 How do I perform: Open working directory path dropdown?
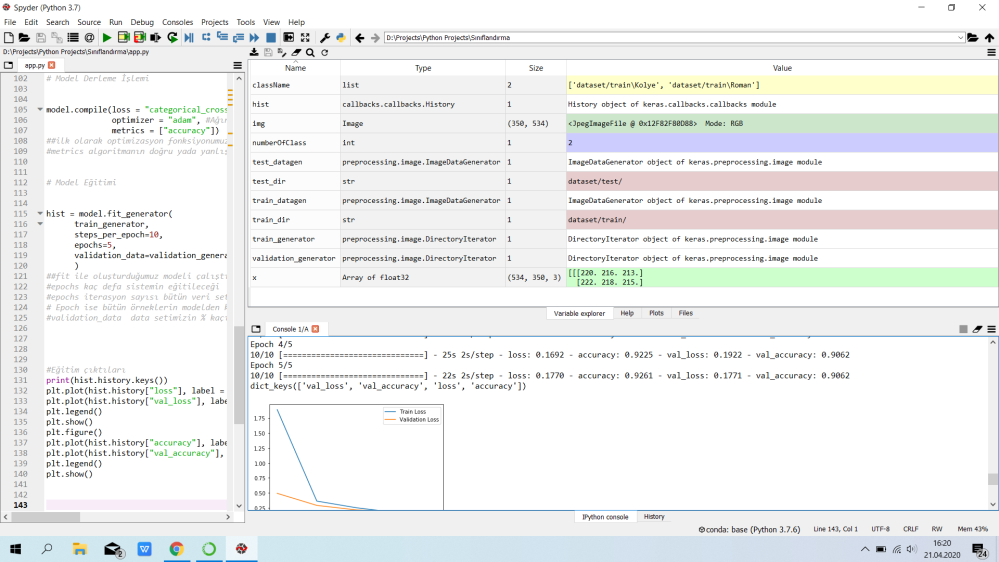960,38
